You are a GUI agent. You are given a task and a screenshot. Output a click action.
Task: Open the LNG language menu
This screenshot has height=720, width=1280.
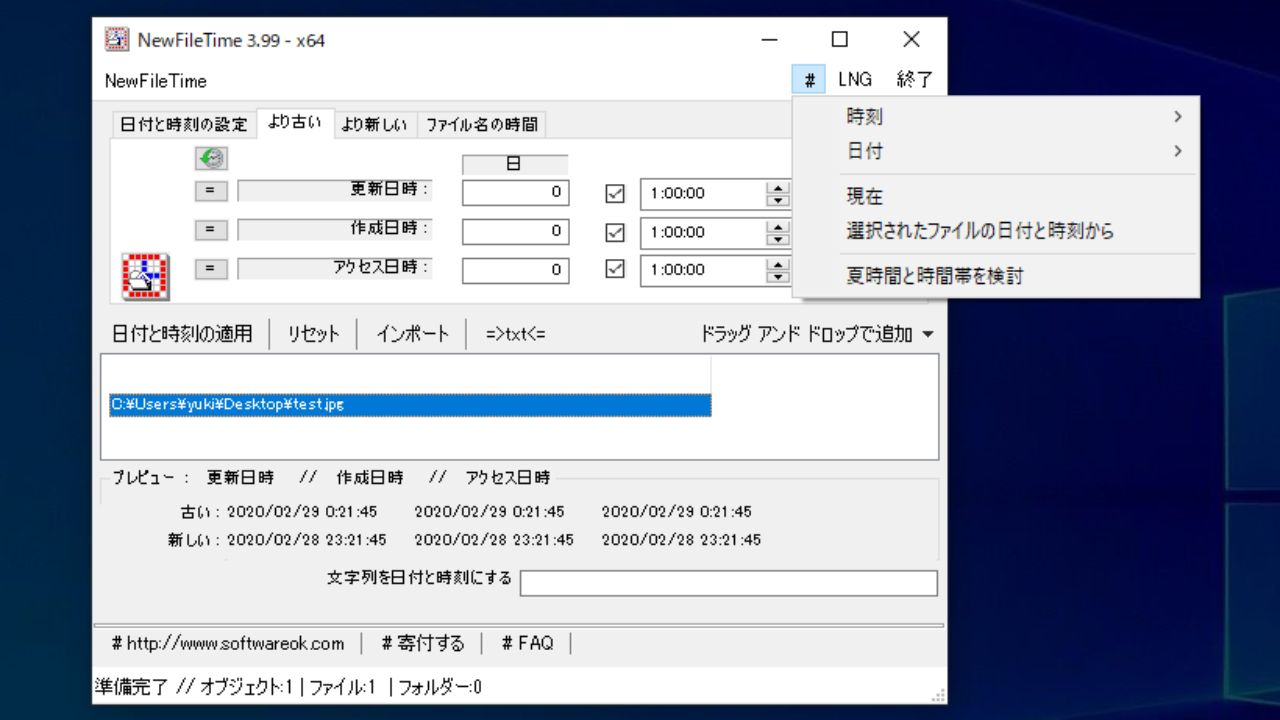855,80
